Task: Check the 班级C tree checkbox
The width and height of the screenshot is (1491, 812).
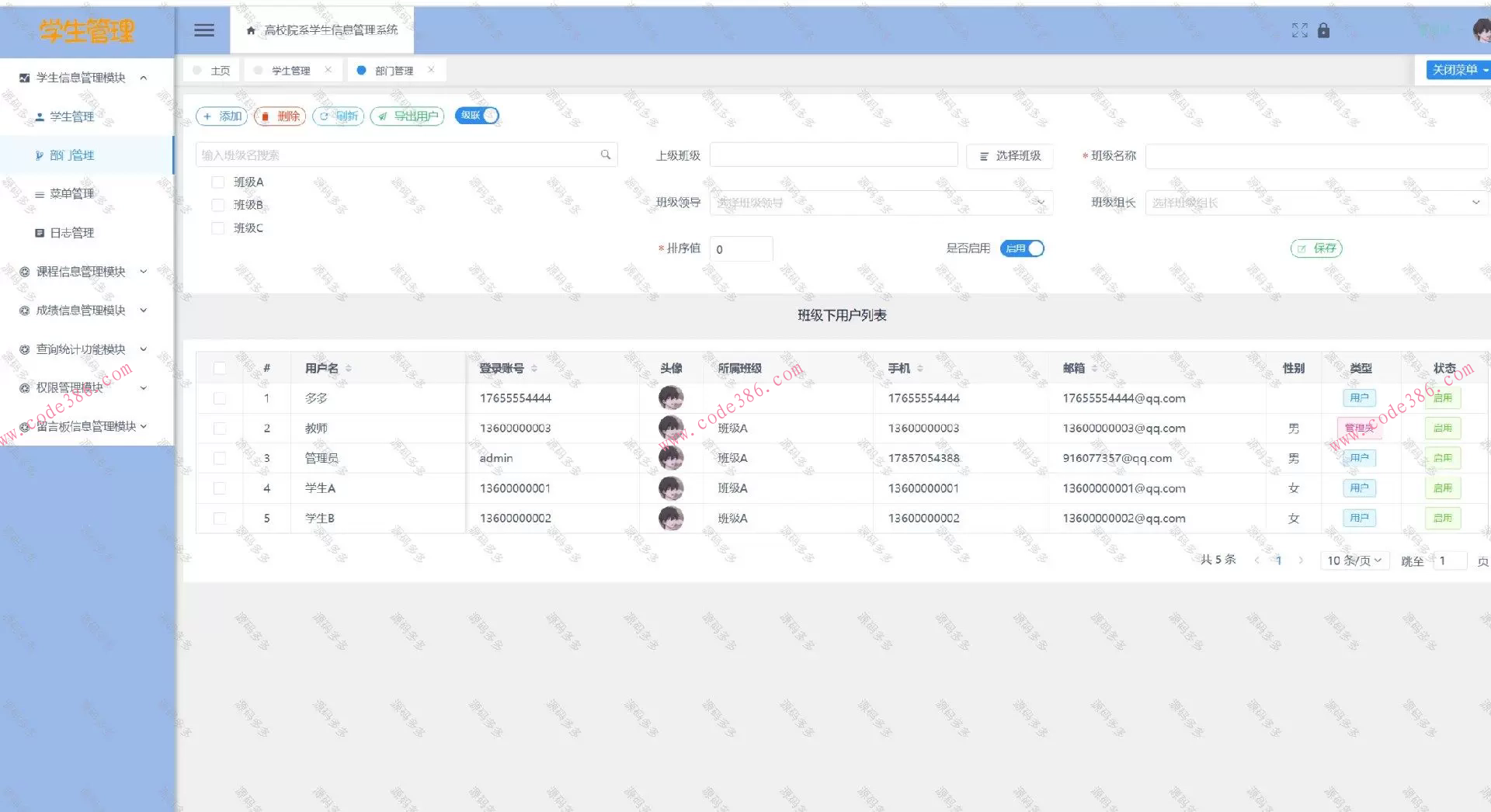Action: click(218, 228)
